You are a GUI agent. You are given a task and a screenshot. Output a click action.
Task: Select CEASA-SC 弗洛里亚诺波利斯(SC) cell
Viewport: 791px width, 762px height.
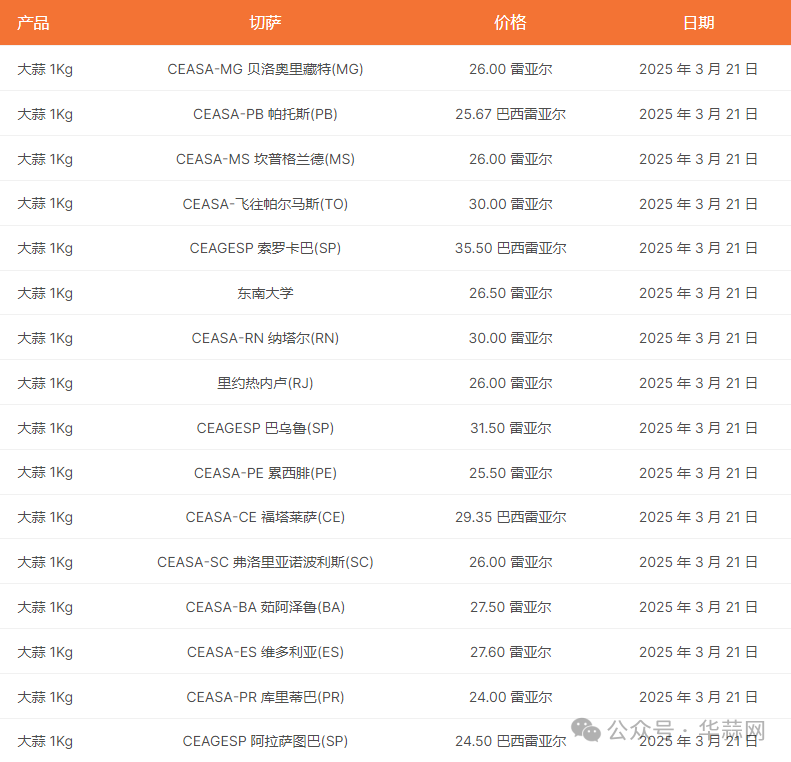265,562
